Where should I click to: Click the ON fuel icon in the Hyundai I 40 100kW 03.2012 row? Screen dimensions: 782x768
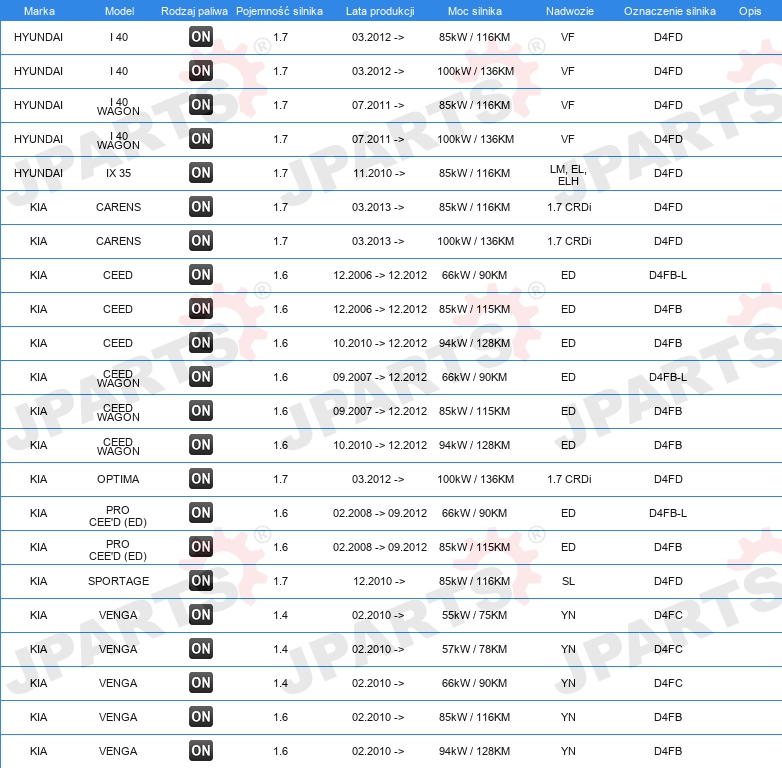(x=201, y=70)
